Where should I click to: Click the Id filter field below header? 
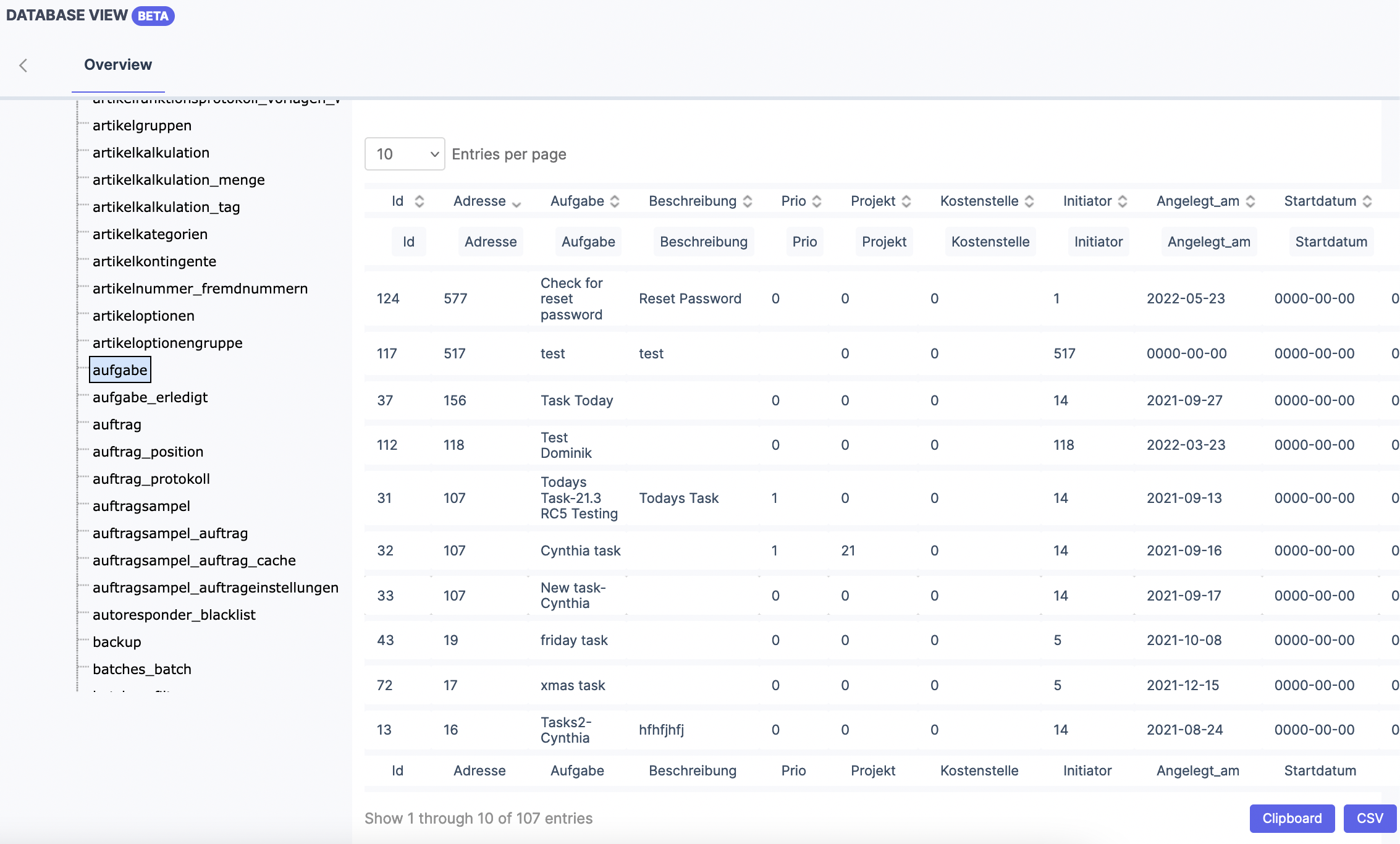(408, 242)
